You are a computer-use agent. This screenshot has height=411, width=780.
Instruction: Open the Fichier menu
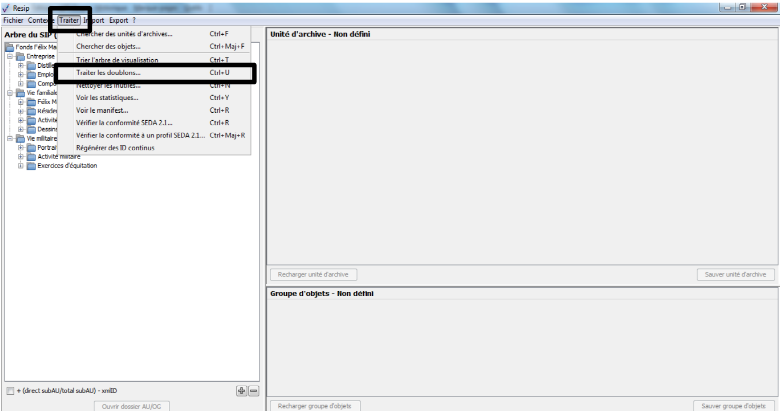pos(13,20)
